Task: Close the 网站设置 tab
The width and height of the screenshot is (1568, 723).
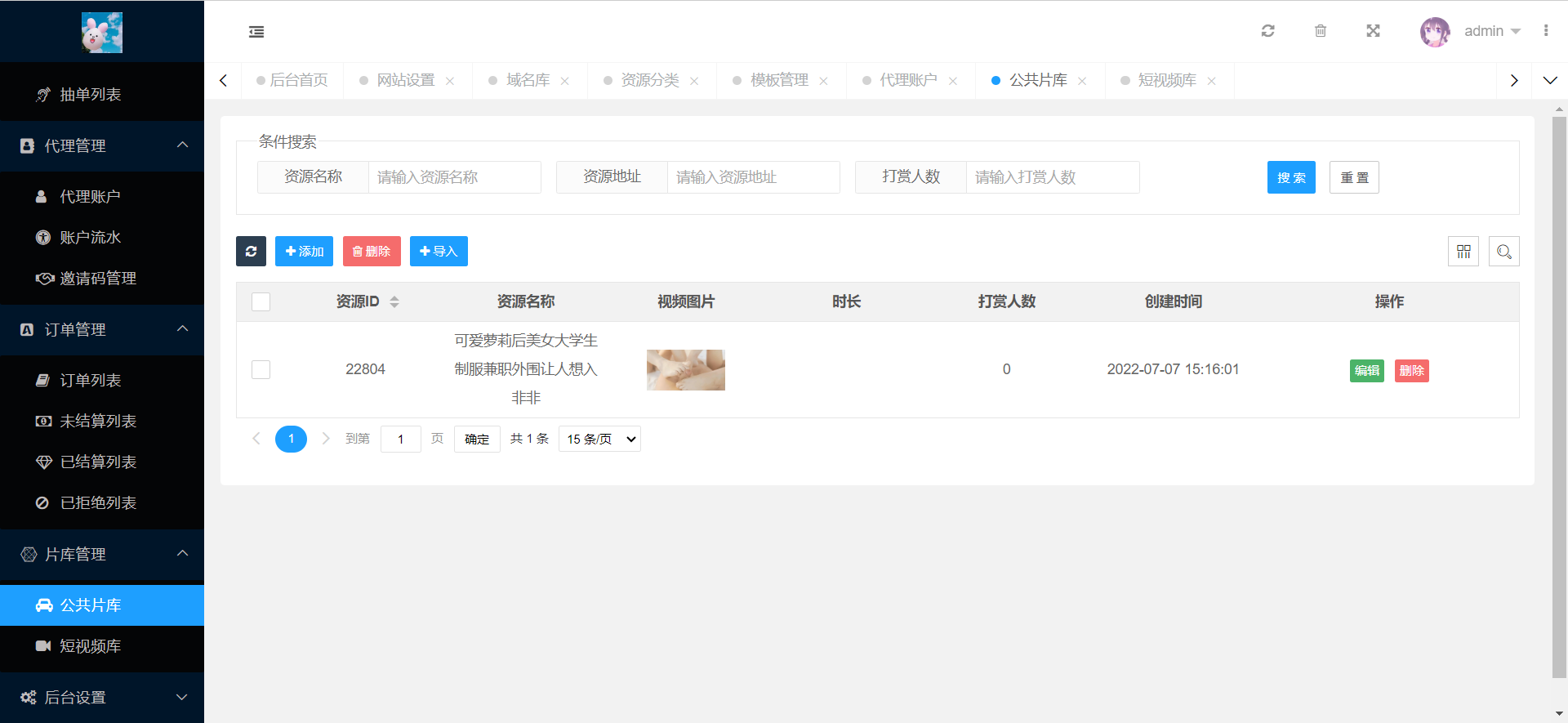Action: [450, 81]
